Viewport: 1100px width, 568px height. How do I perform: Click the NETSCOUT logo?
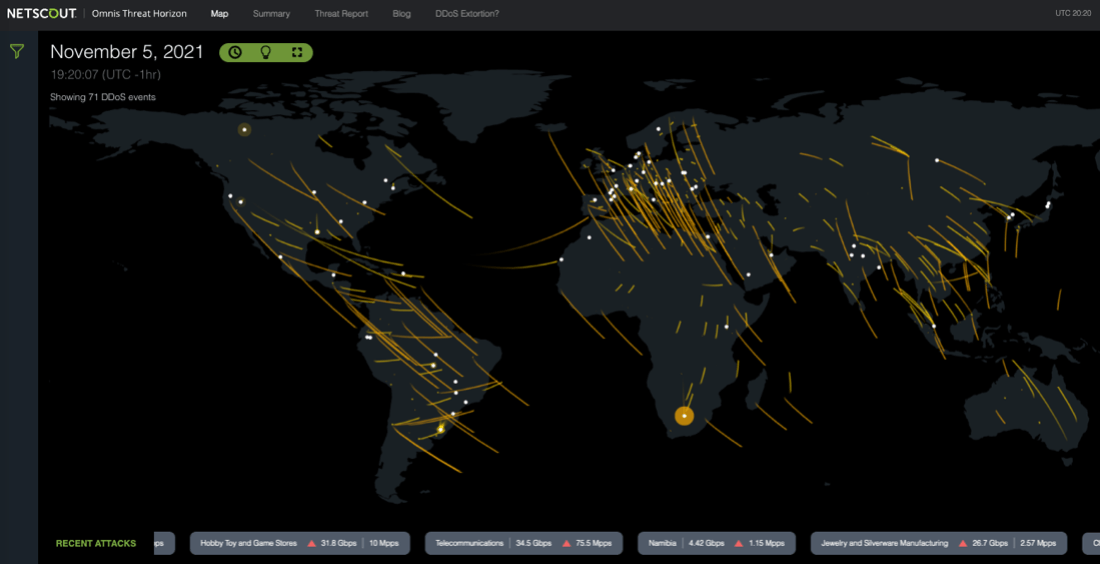point(41,13)
